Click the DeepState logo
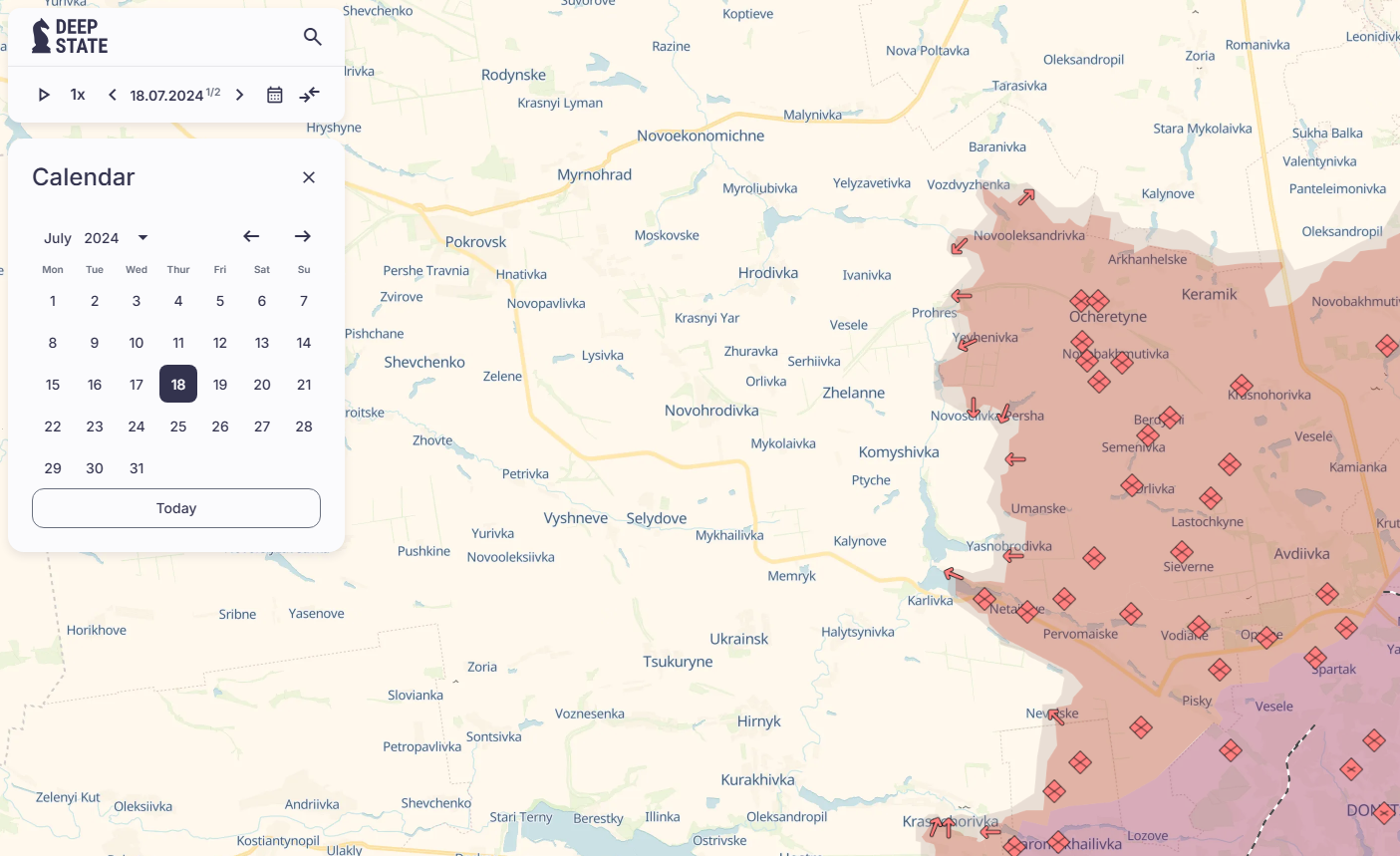Image resolution: width=1400 pixels, height=856 pixels. tap(70, 36)
